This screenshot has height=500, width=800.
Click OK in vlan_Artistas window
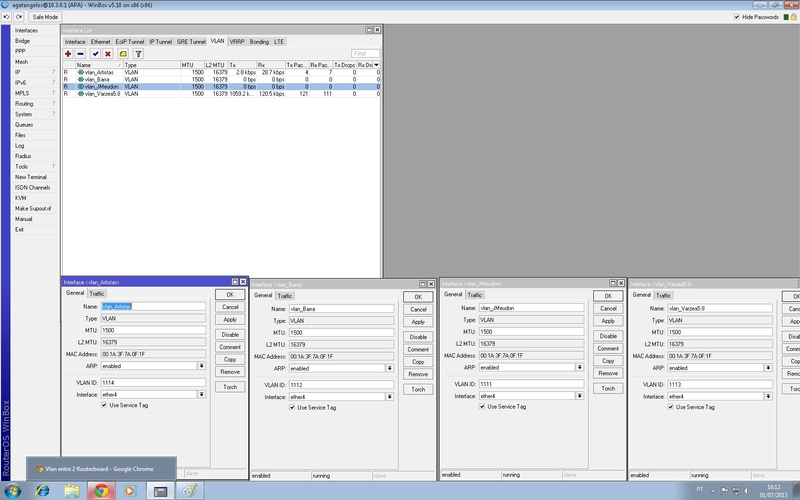(230, 294)
